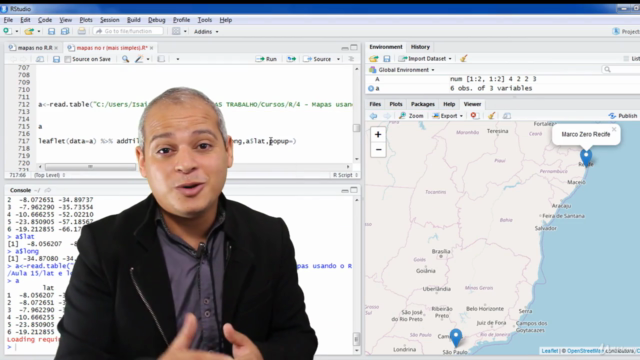
Task: Click the Viewer forward arrow icon
Action: tap(387, 116)
